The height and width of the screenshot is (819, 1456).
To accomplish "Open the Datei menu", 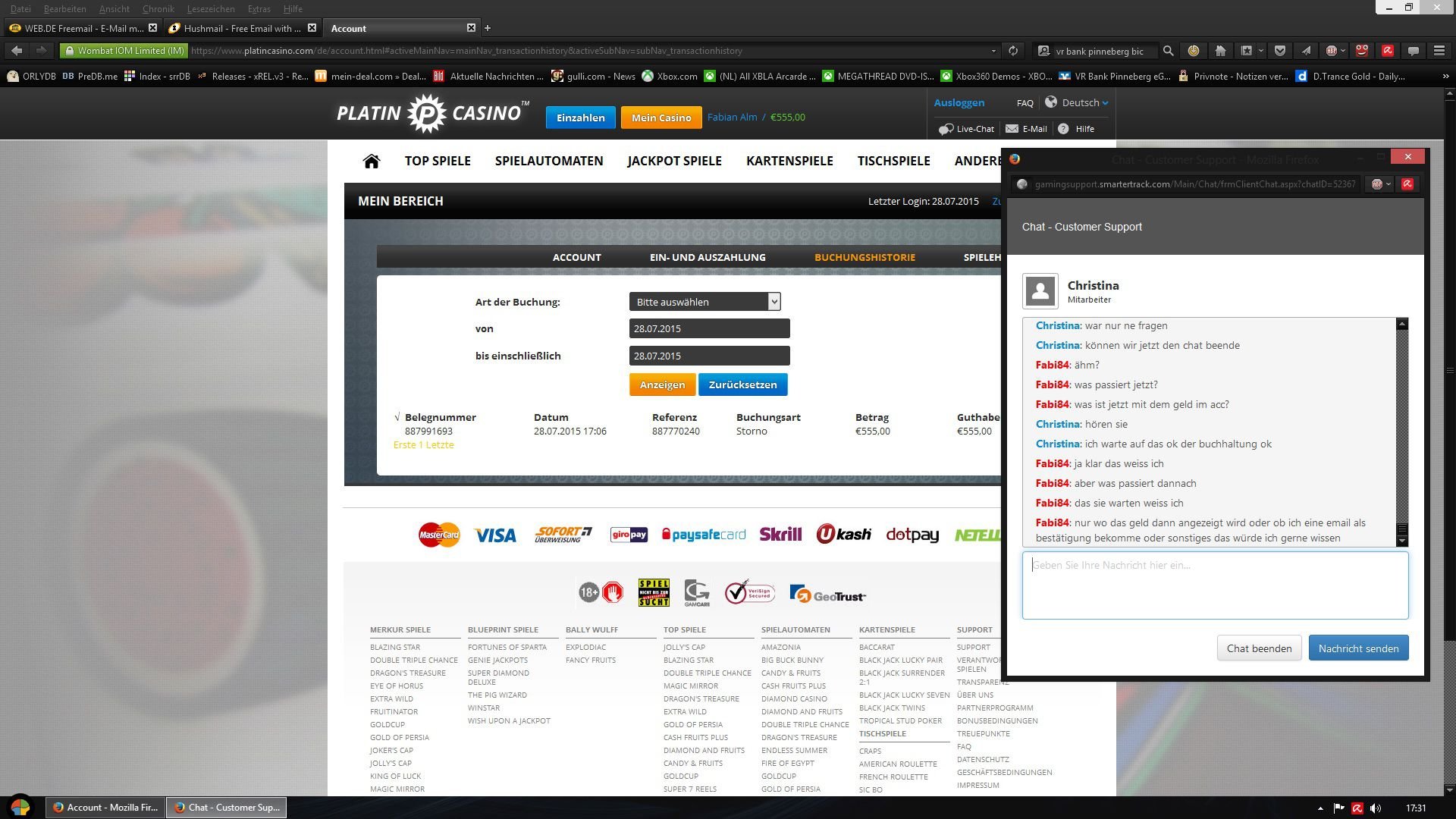I will coord(20,9).
